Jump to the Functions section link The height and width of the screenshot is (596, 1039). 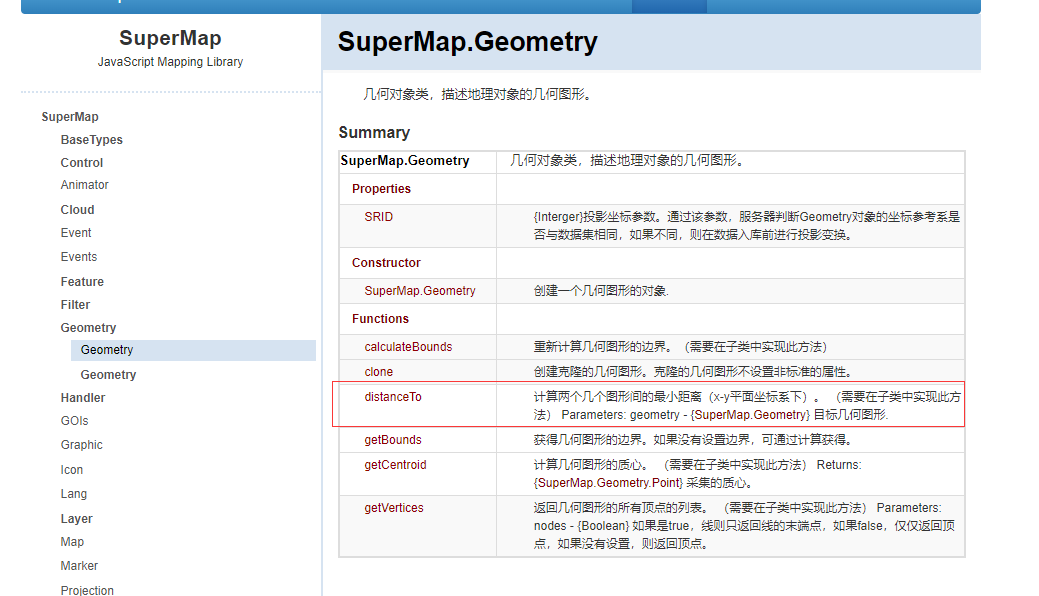(380, 319)
